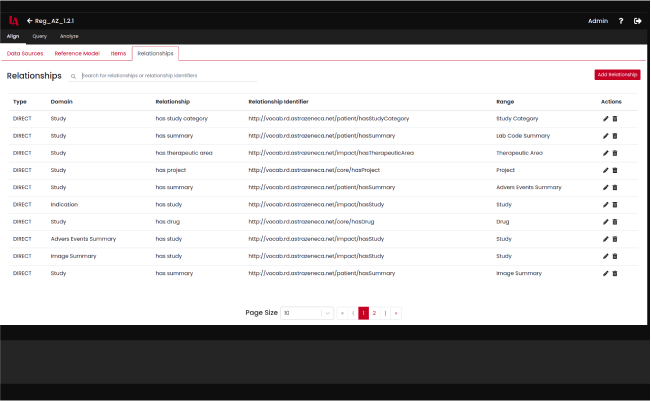This screenshot has width=651, height=401.
Task: Delete row with domain Advers Events Summary
Action: click(x=615, y=239)
